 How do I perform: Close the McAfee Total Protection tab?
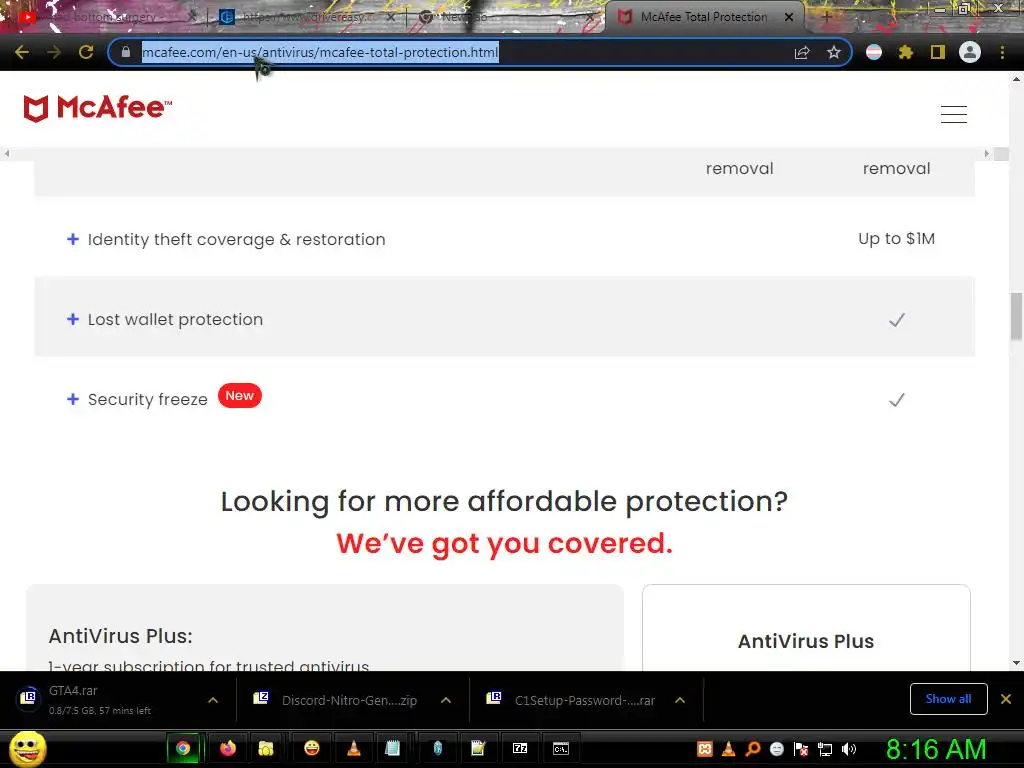point(789,17)
